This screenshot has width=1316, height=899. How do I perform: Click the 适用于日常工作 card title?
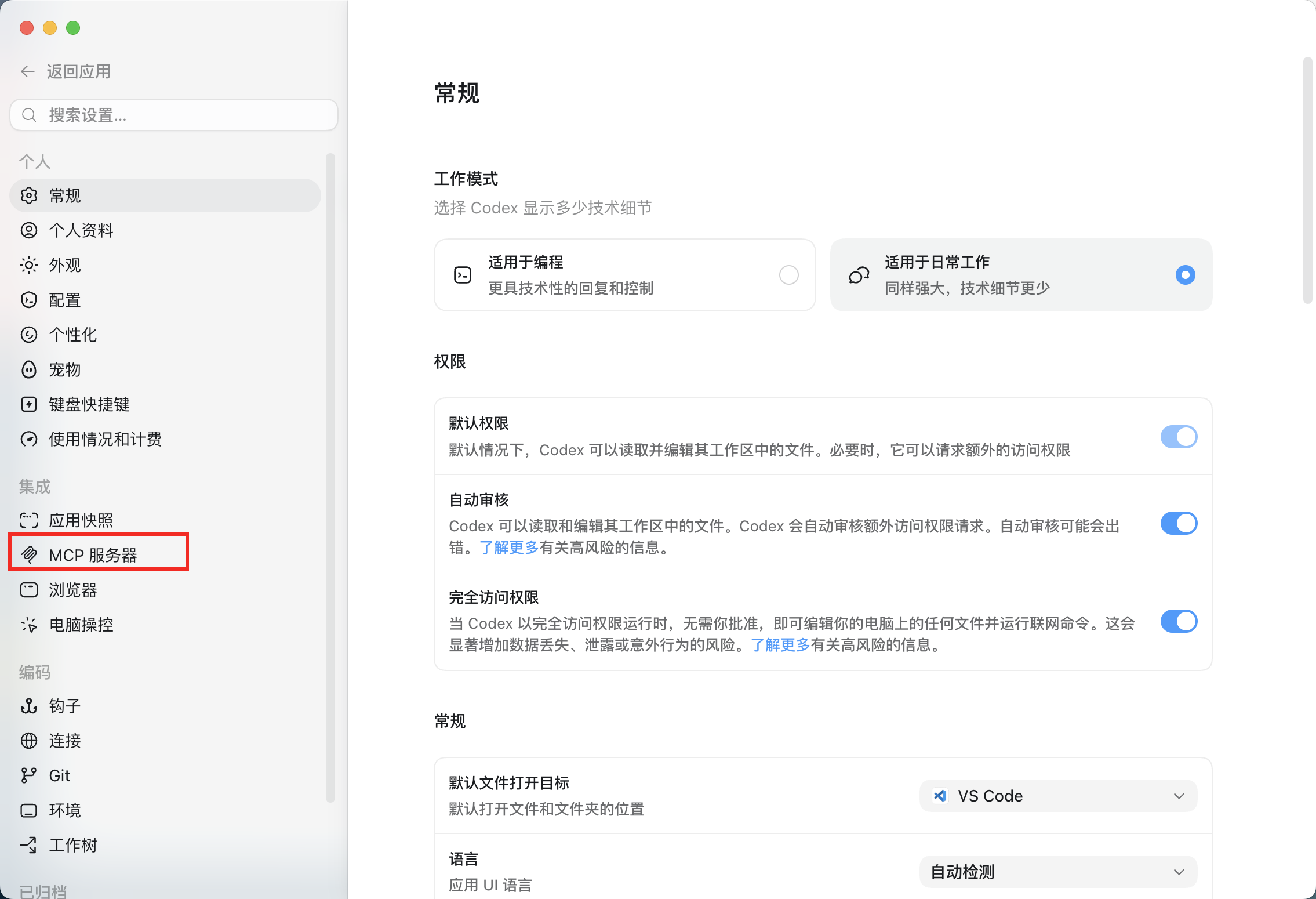click(x=937, y=262)
